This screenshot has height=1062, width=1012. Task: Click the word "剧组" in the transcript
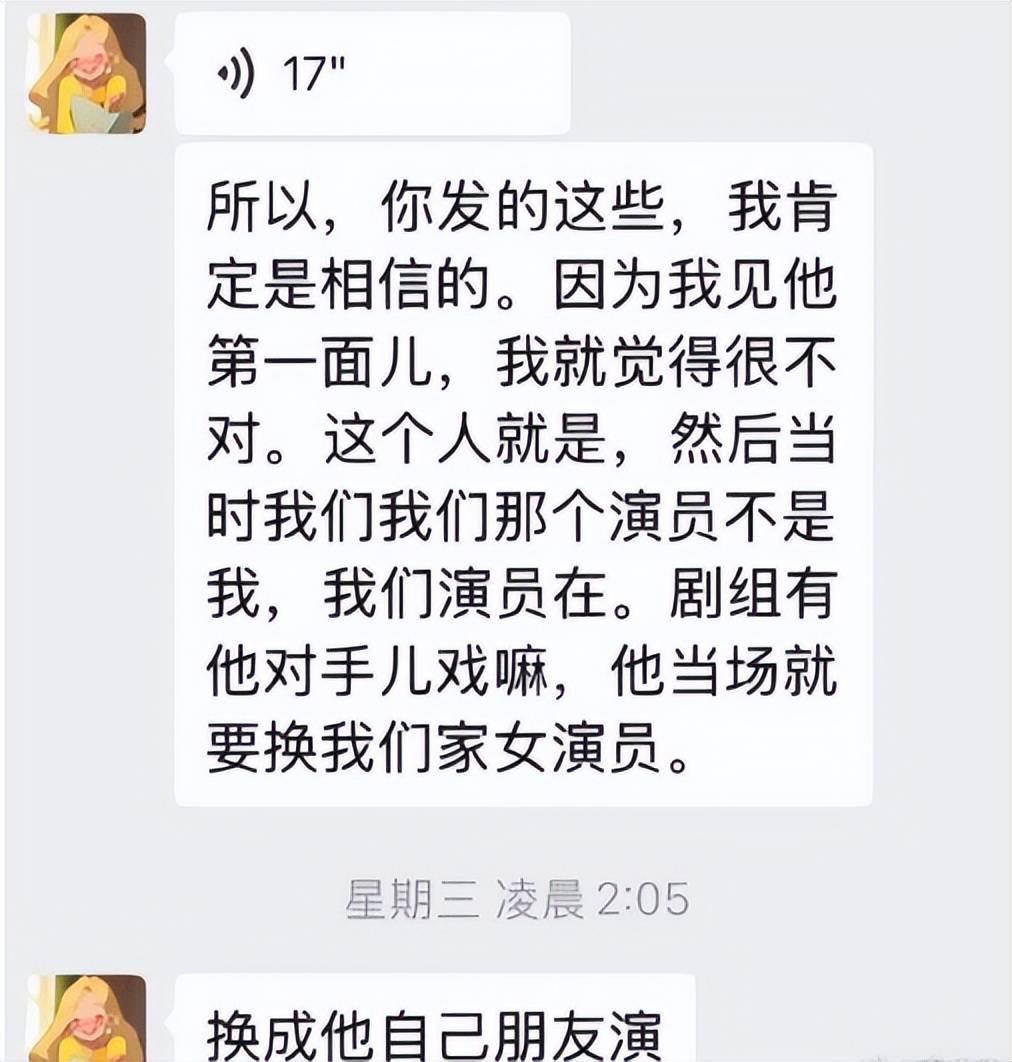click(723, 595)
